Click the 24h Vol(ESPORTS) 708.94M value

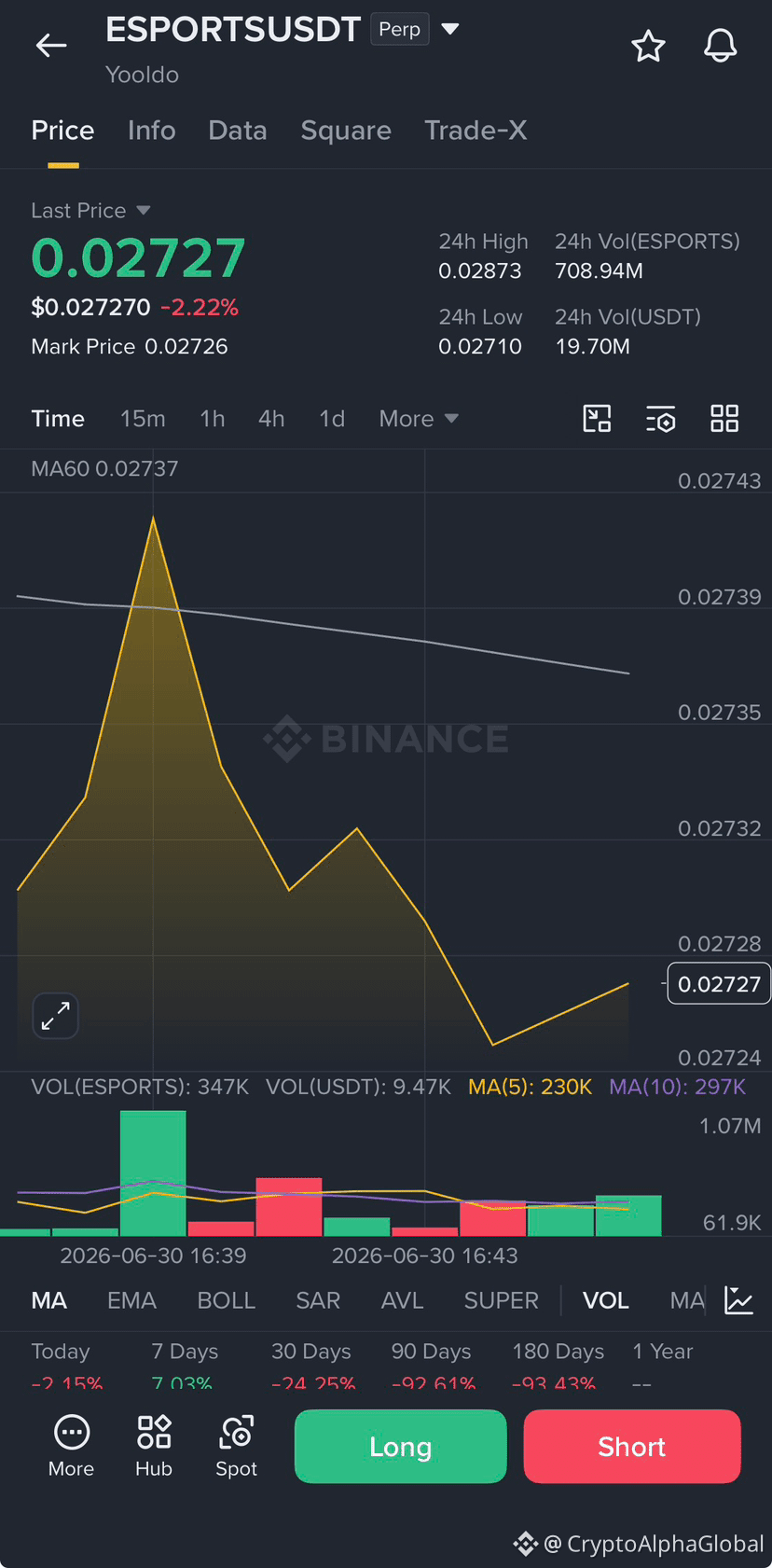(599, 271)
